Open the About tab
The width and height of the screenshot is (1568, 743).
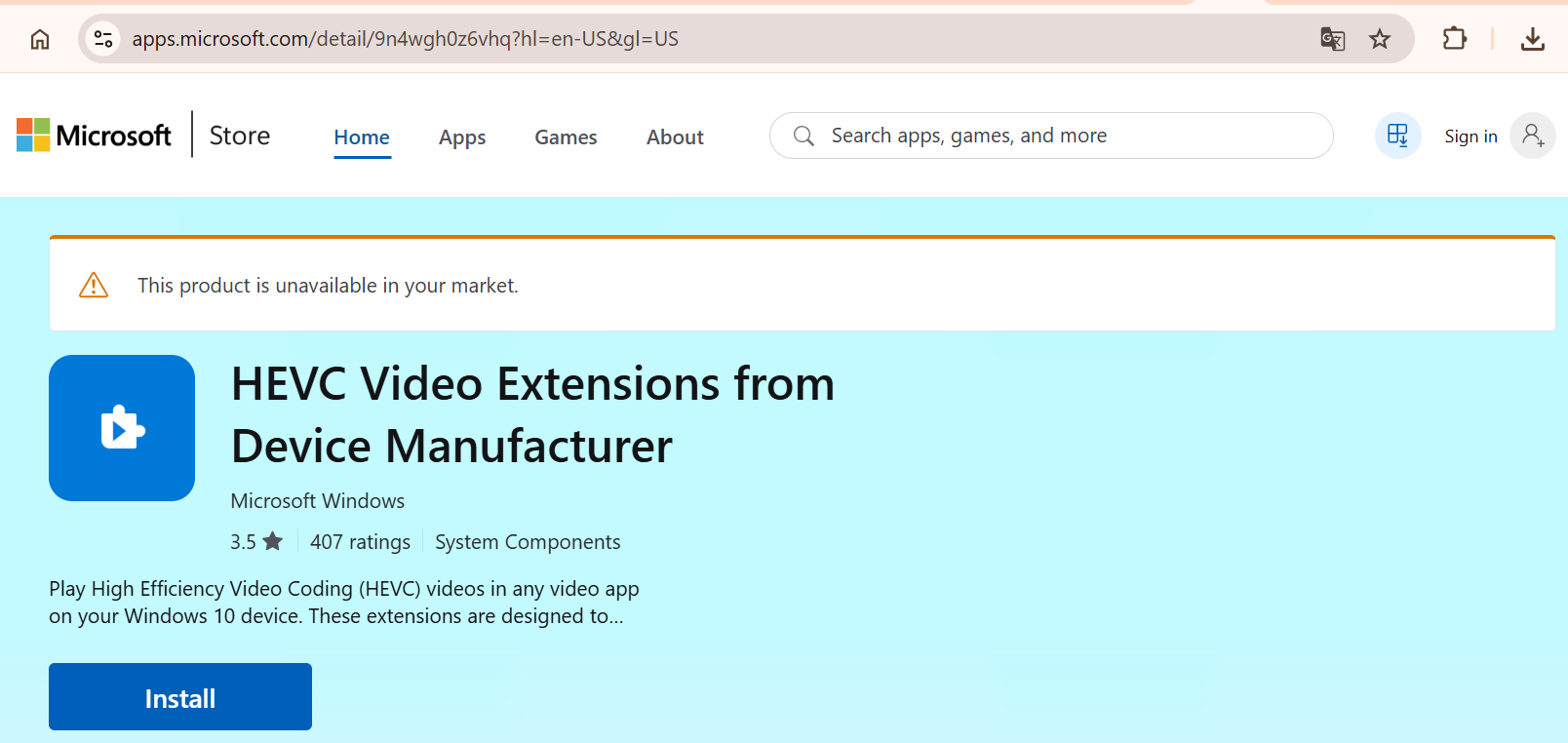coord(675,137)
